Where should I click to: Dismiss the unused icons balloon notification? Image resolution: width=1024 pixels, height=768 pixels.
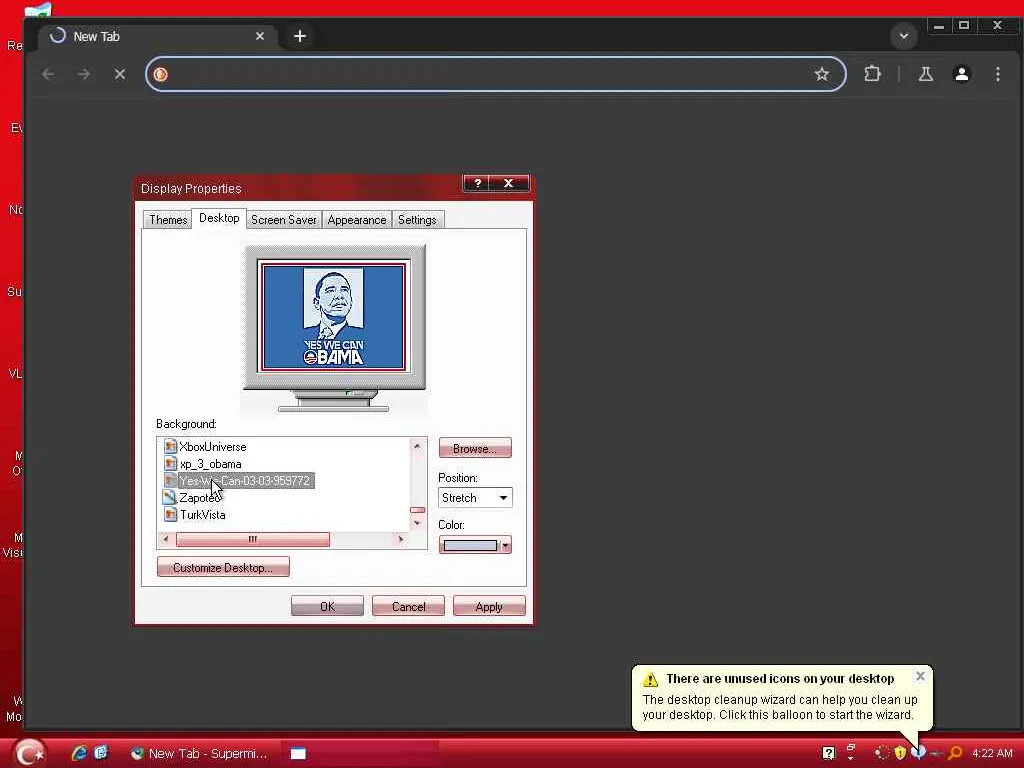point(920,676)
